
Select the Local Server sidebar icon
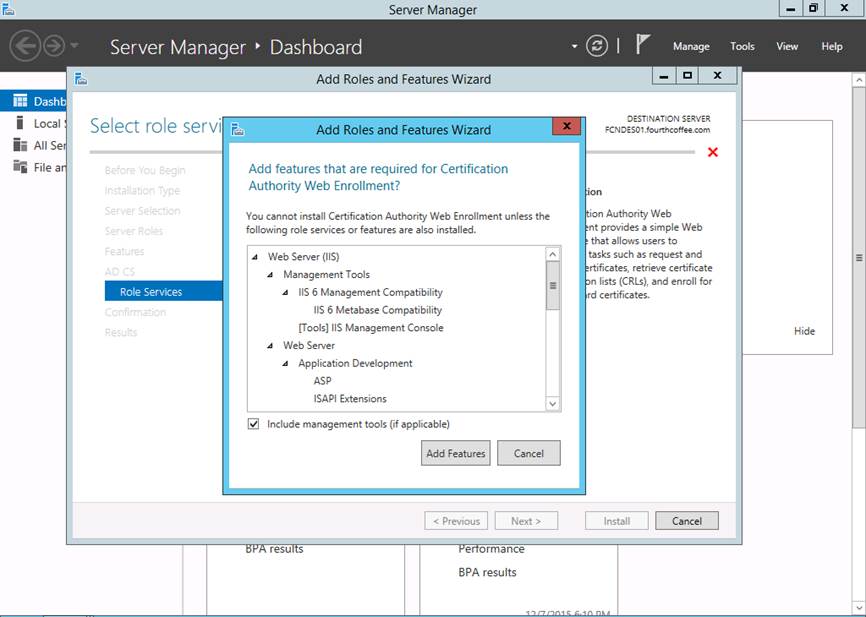[x=20, y=123]
